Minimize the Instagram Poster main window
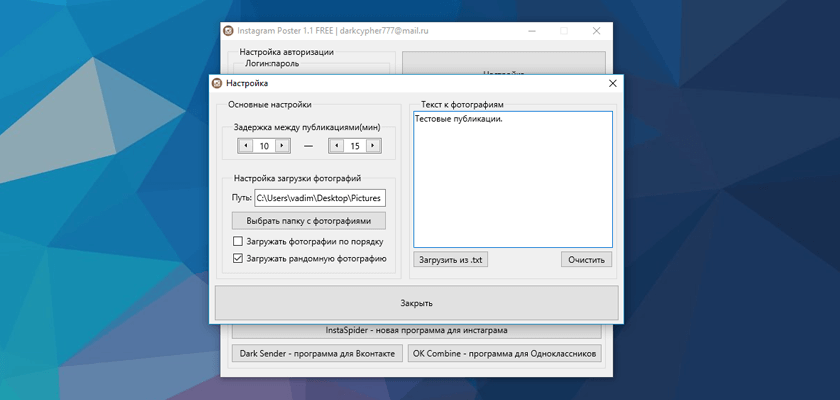Screen dimensions: 840x400 click(531, 31)
